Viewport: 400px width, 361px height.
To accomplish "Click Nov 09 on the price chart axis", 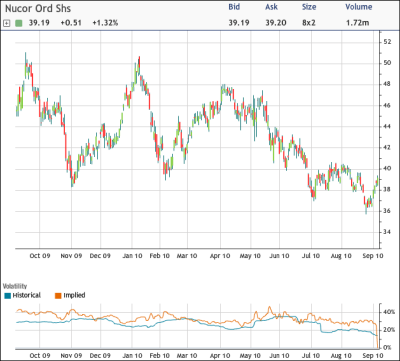I will tap(71, 256).
